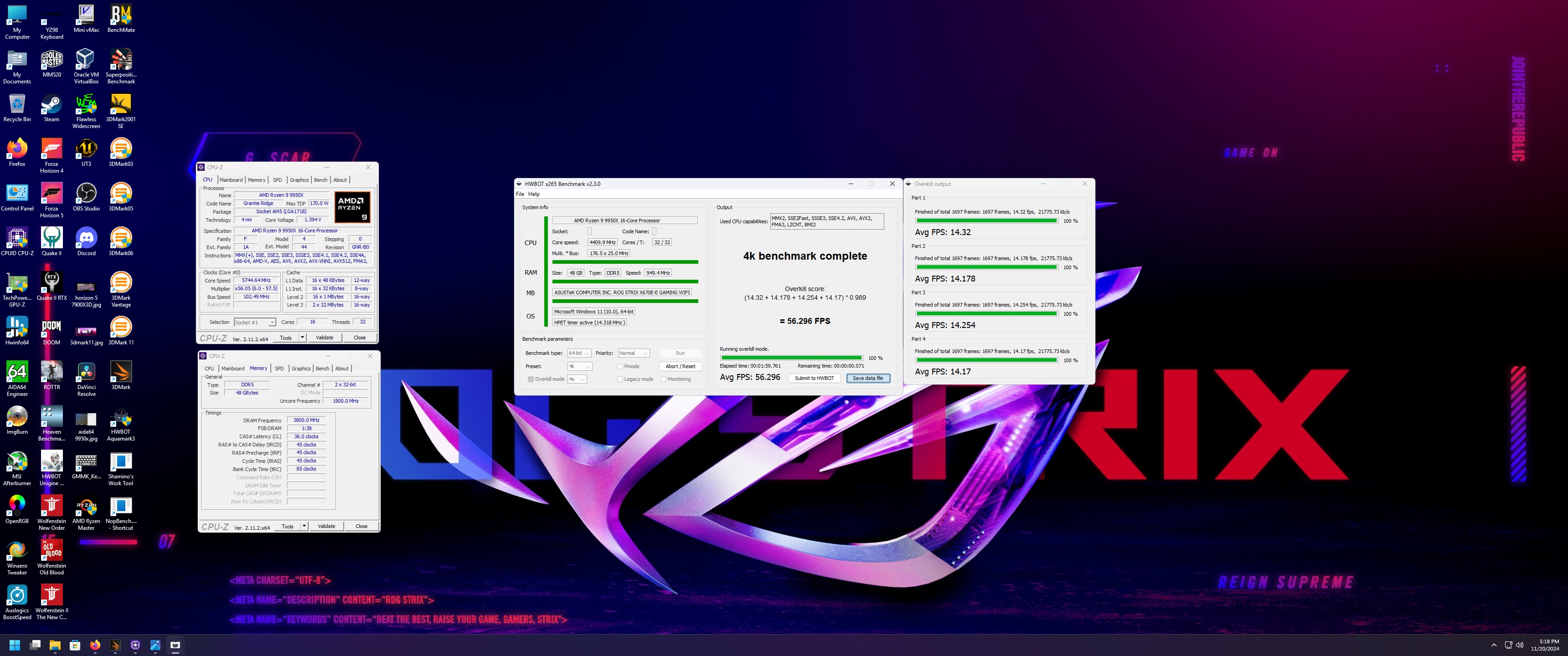Click the empty Code Name checkbox
1568x656 pixels.
coord(655,231)
